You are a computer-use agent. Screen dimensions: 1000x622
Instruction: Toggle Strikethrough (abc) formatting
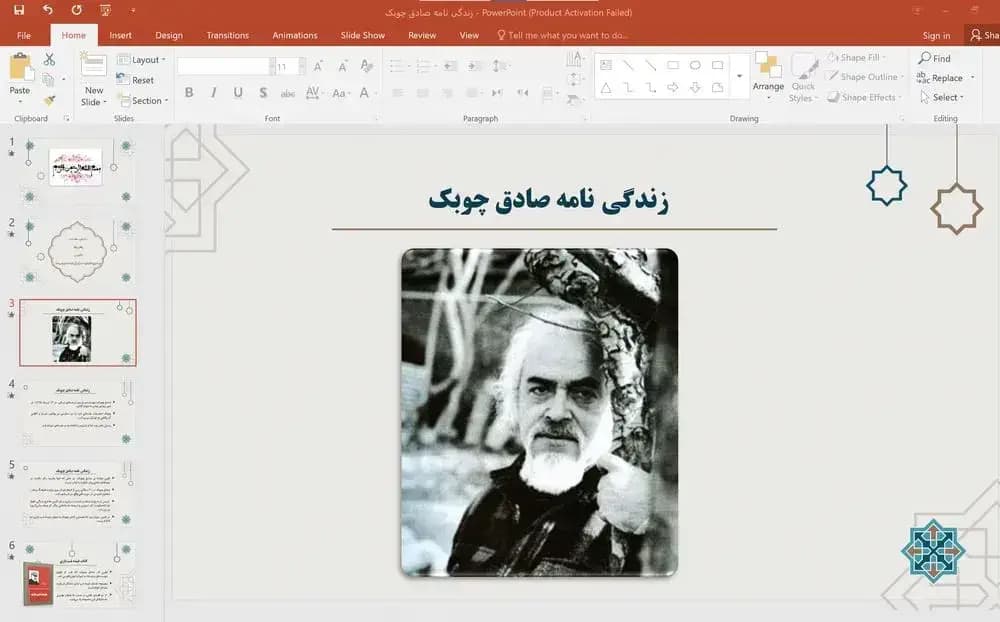pos(288,93)
